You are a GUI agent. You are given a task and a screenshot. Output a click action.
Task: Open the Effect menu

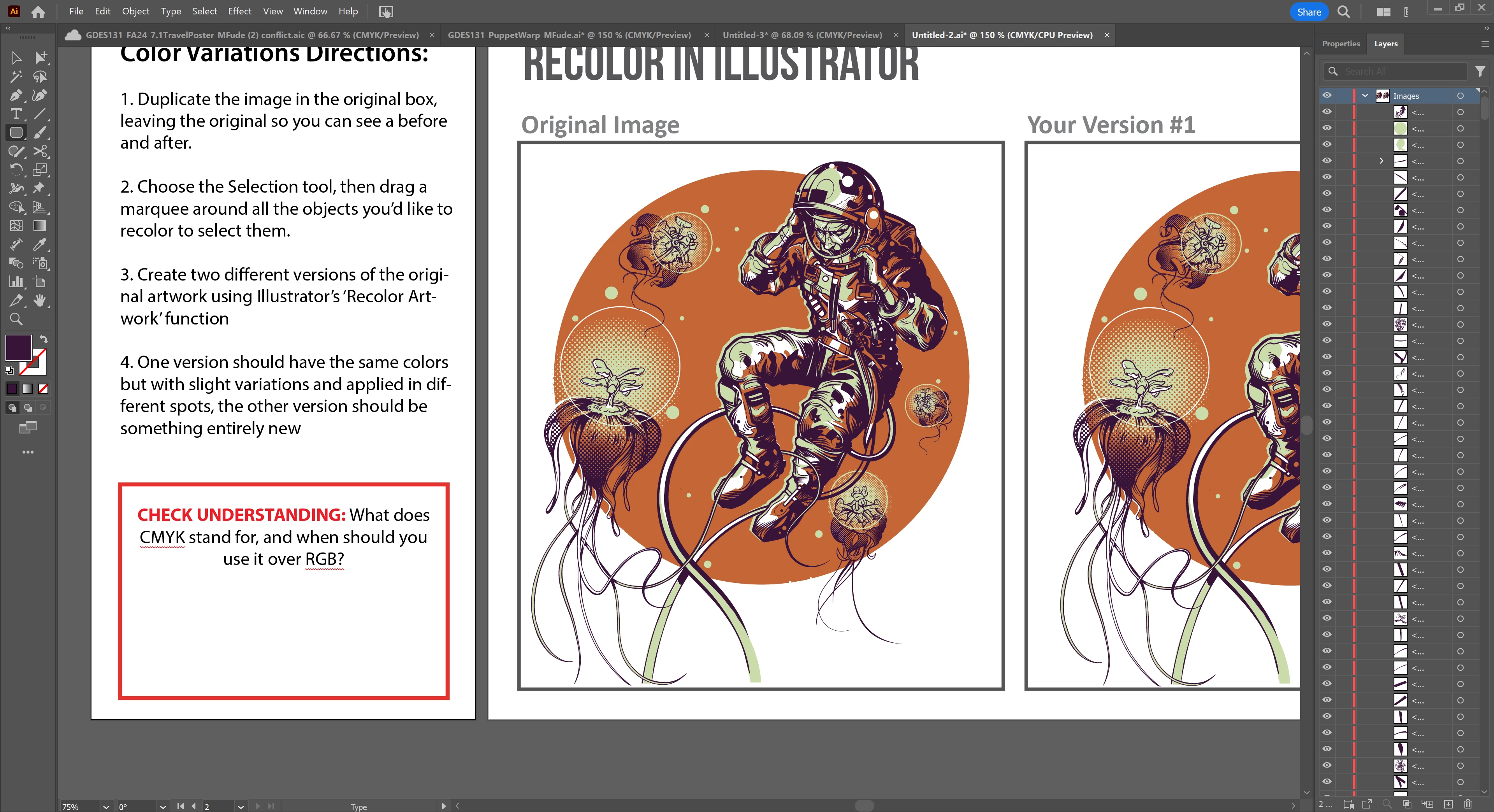(x=239, y=11)
